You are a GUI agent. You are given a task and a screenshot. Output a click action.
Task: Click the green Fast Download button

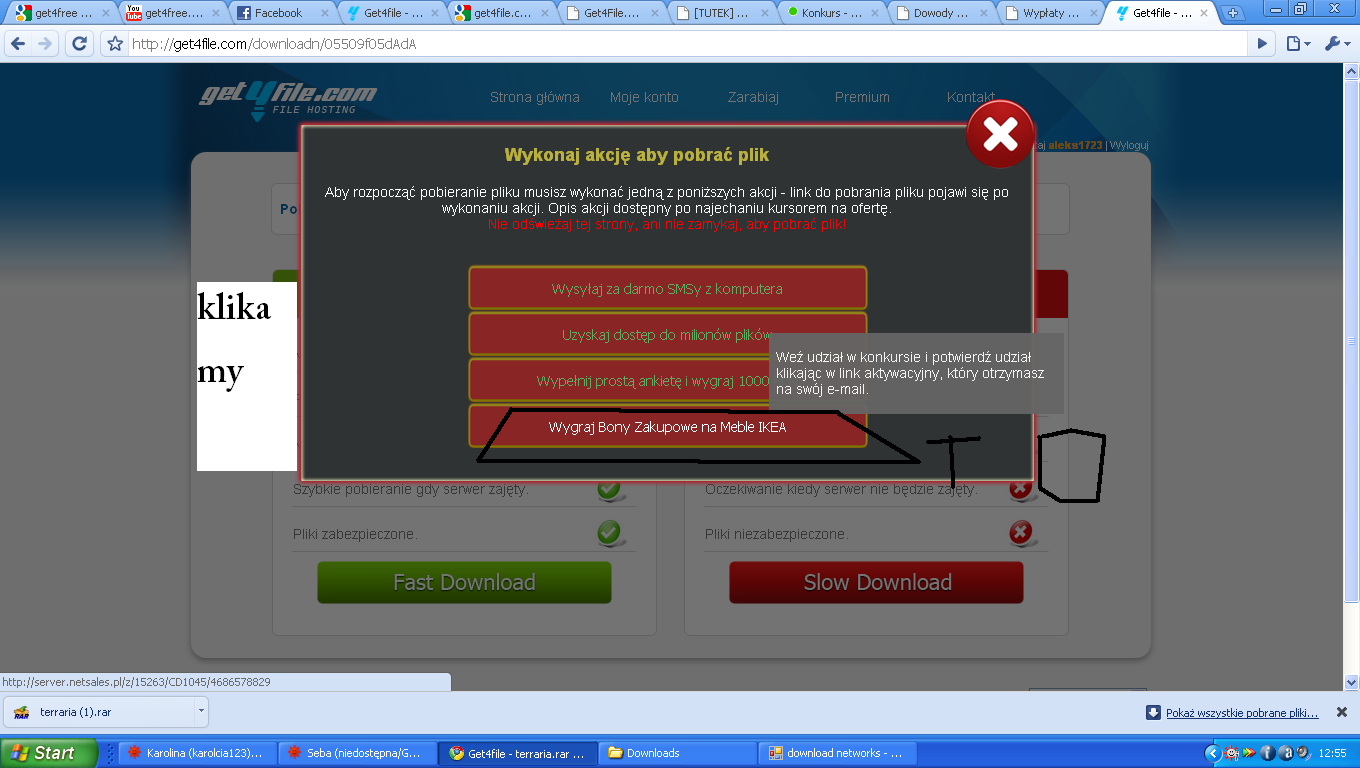(x=464, y=582)
